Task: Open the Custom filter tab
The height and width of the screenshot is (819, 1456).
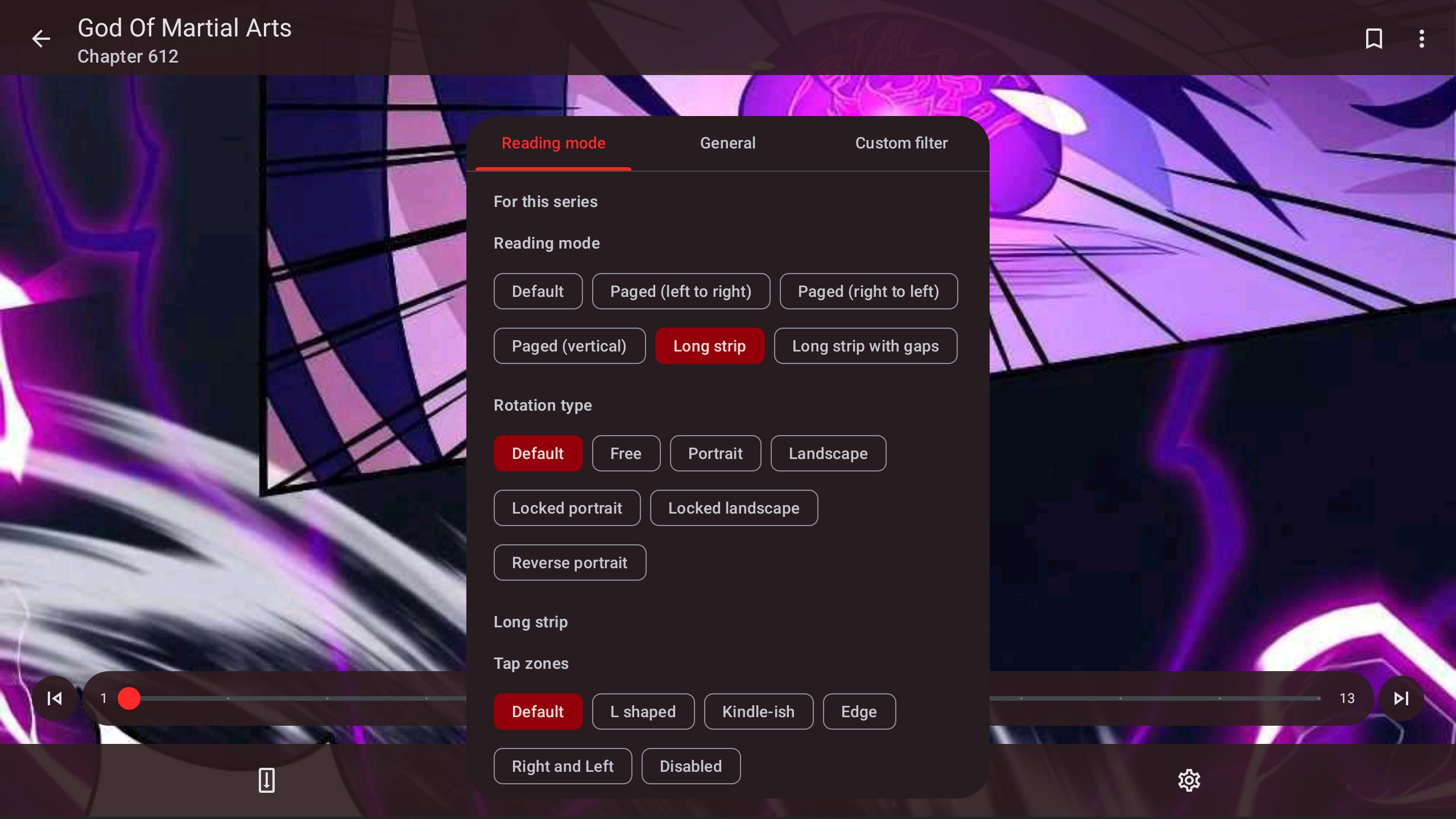Action: tap(901, 143)
